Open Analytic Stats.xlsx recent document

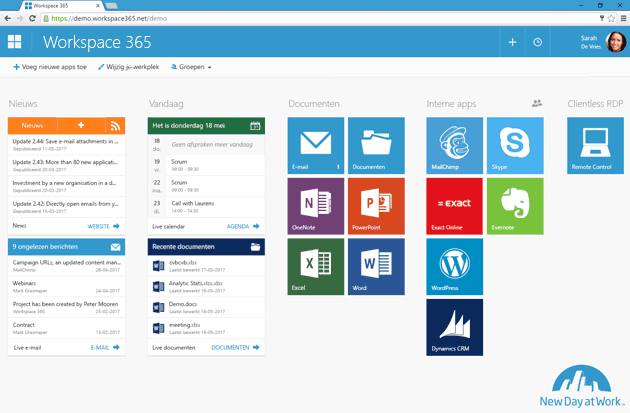(x=206, y=287)
